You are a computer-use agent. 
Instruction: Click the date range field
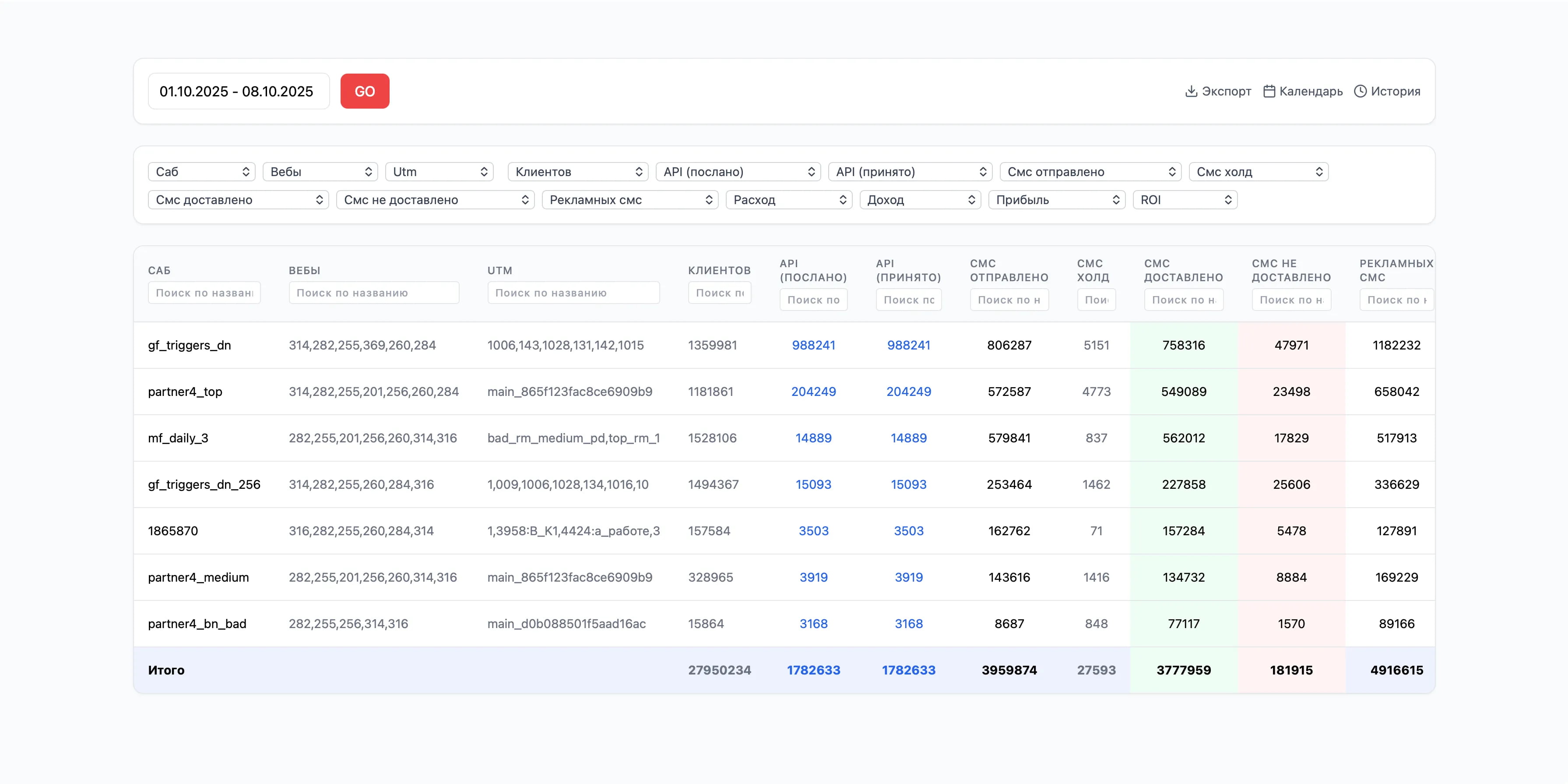click(x=238, y=92)
